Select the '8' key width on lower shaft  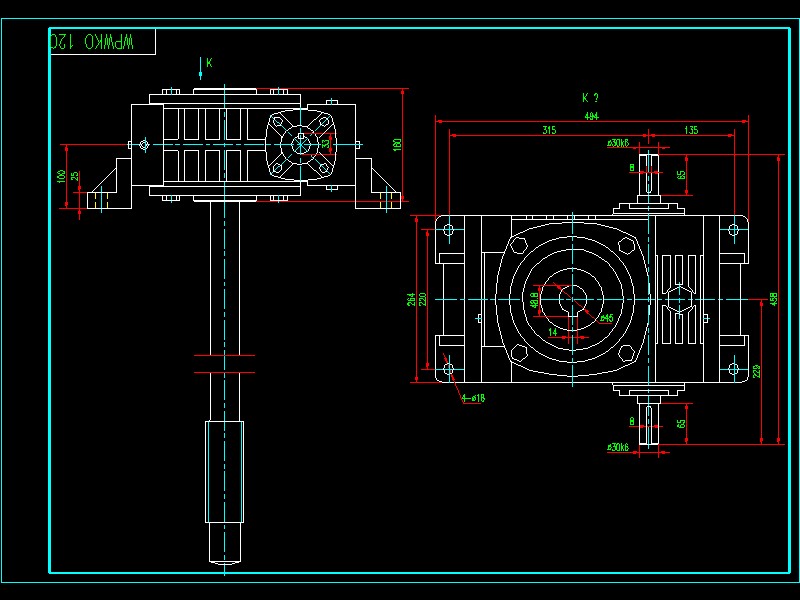[632, 421]
